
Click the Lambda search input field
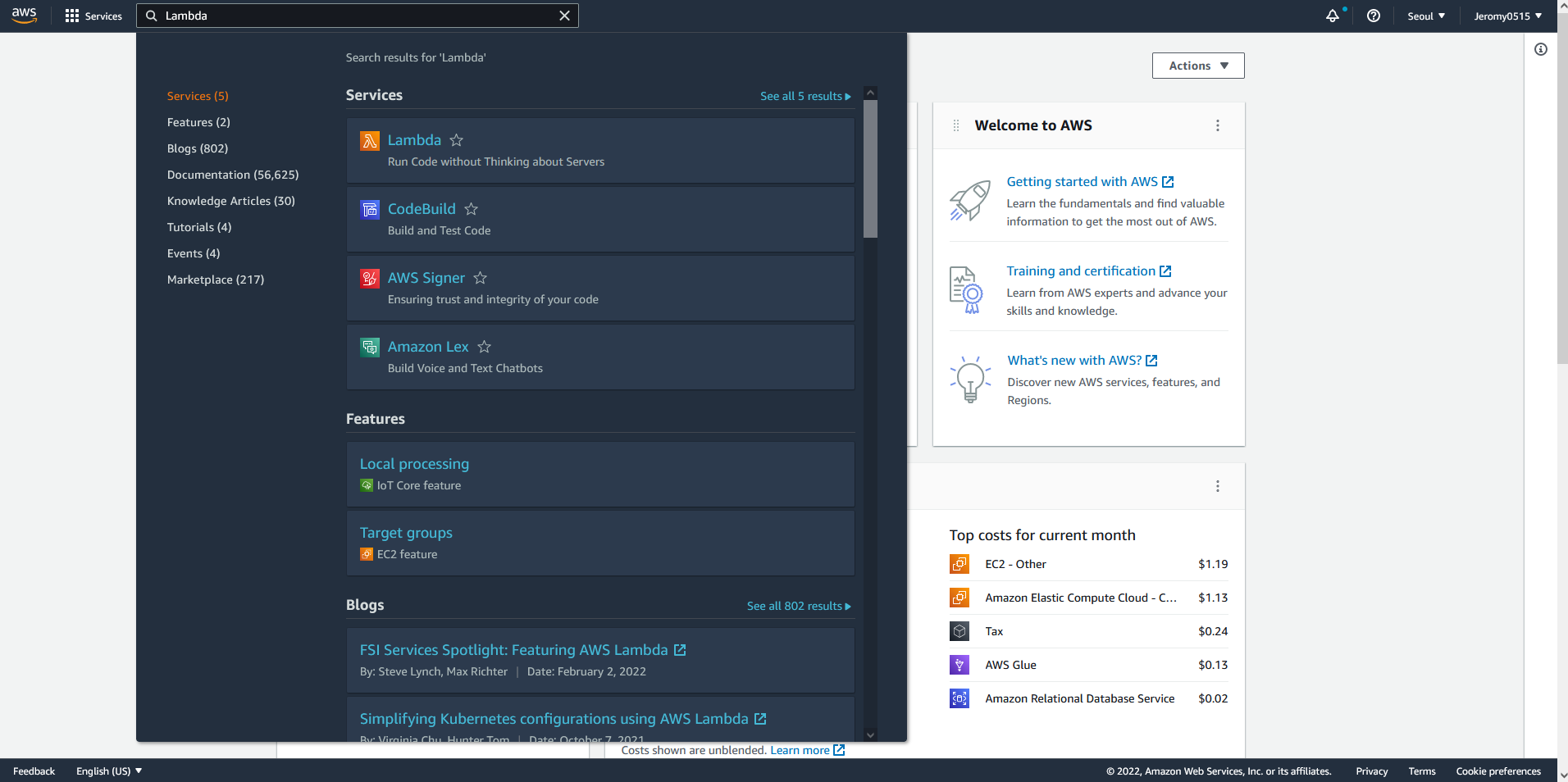358,16
